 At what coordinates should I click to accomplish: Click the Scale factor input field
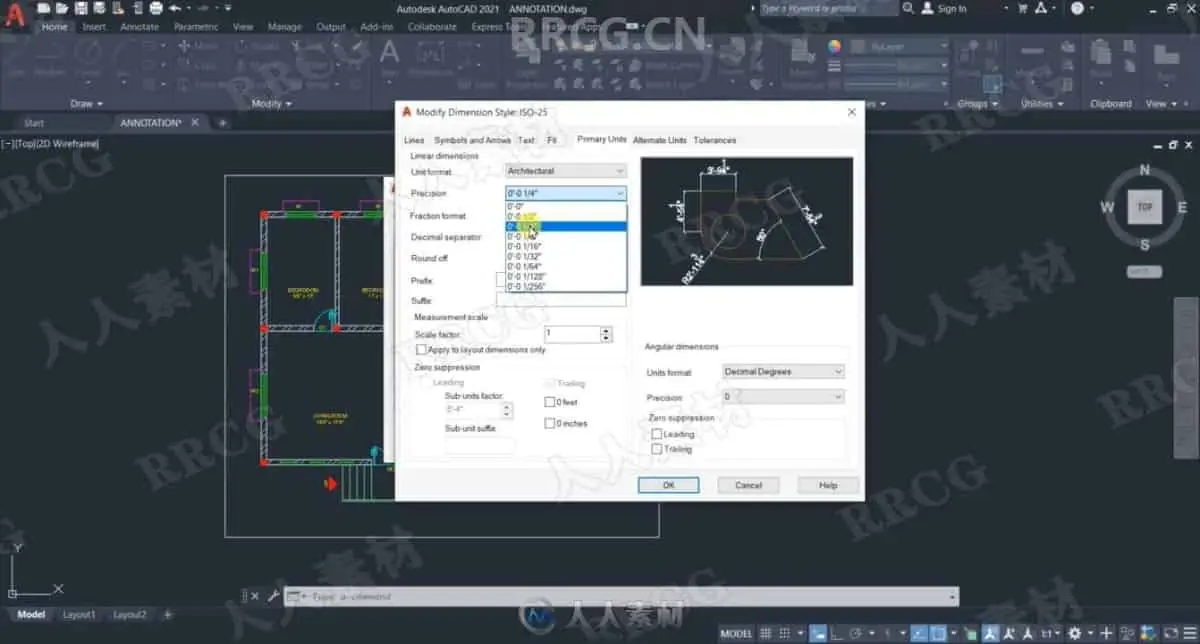[572, 333]
